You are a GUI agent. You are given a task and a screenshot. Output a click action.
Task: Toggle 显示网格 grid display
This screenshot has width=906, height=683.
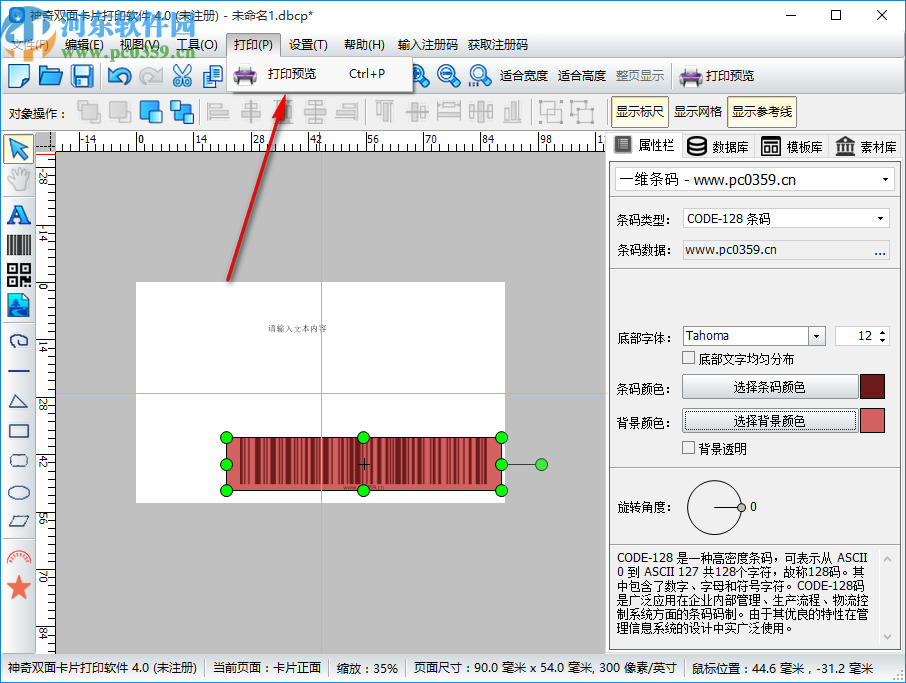[x=697, y=112]
